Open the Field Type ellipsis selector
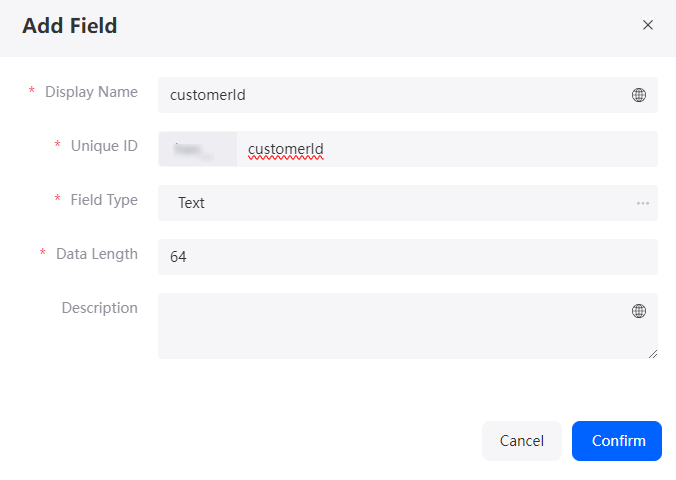 point(643,203)
